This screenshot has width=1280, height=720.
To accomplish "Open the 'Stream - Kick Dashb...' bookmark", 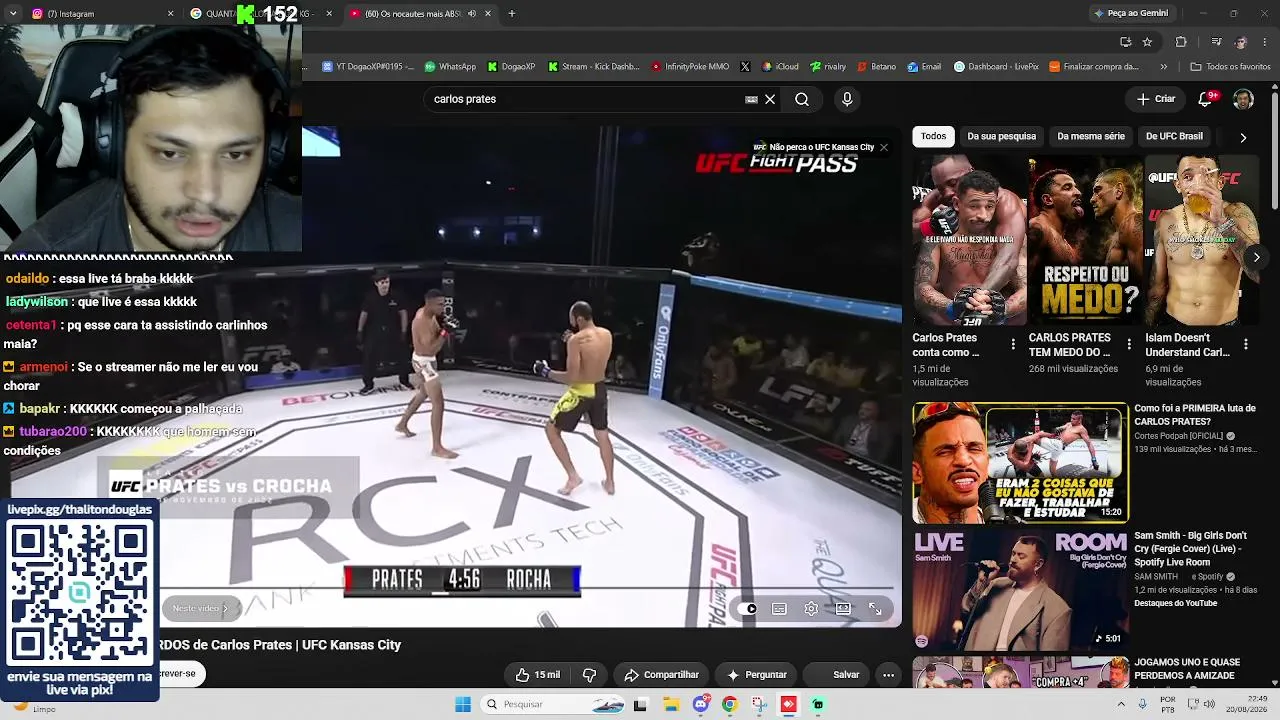I will 594,67.
